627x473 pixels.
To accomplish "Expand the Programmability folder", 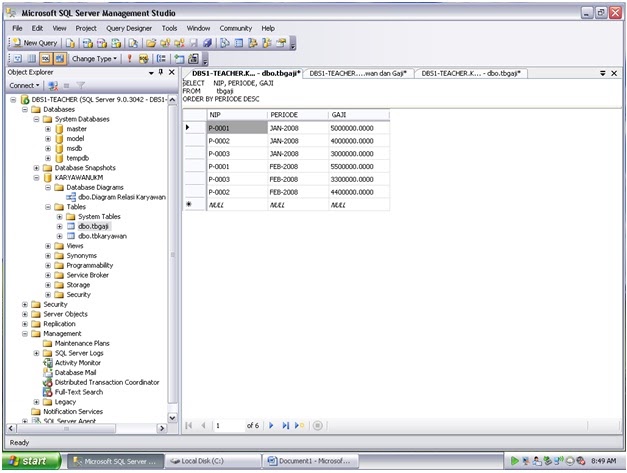I will pyautogui.click(x=48, y=265).
